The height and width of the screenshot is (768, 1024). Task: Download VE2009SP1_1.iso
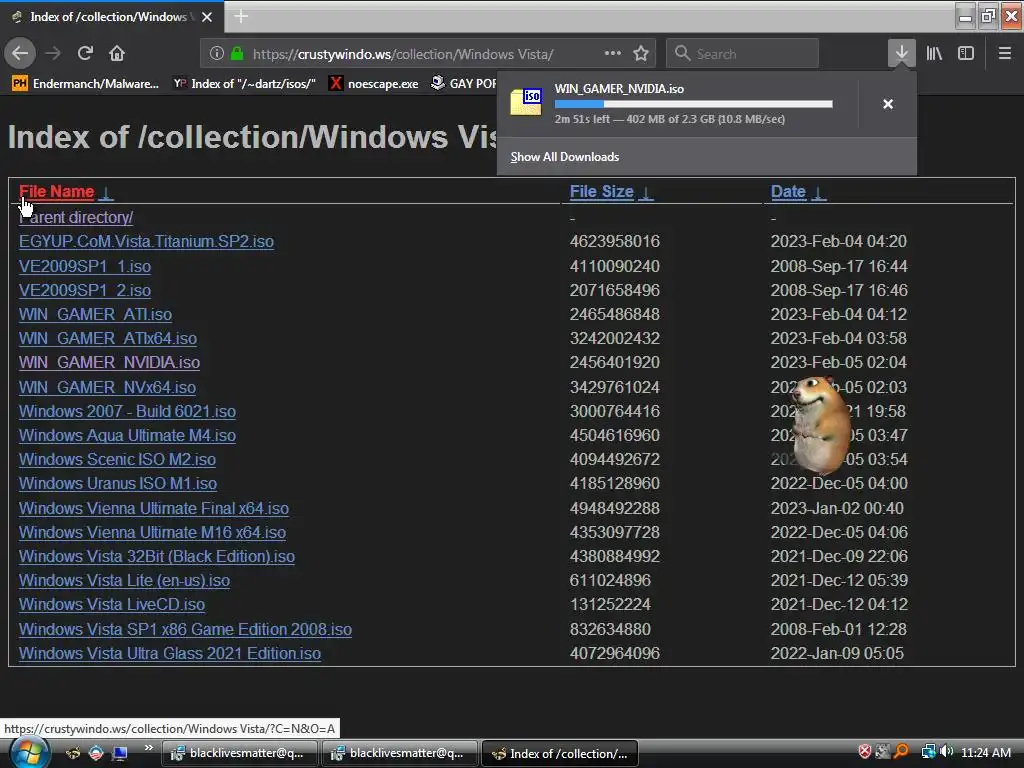[85, 266]
